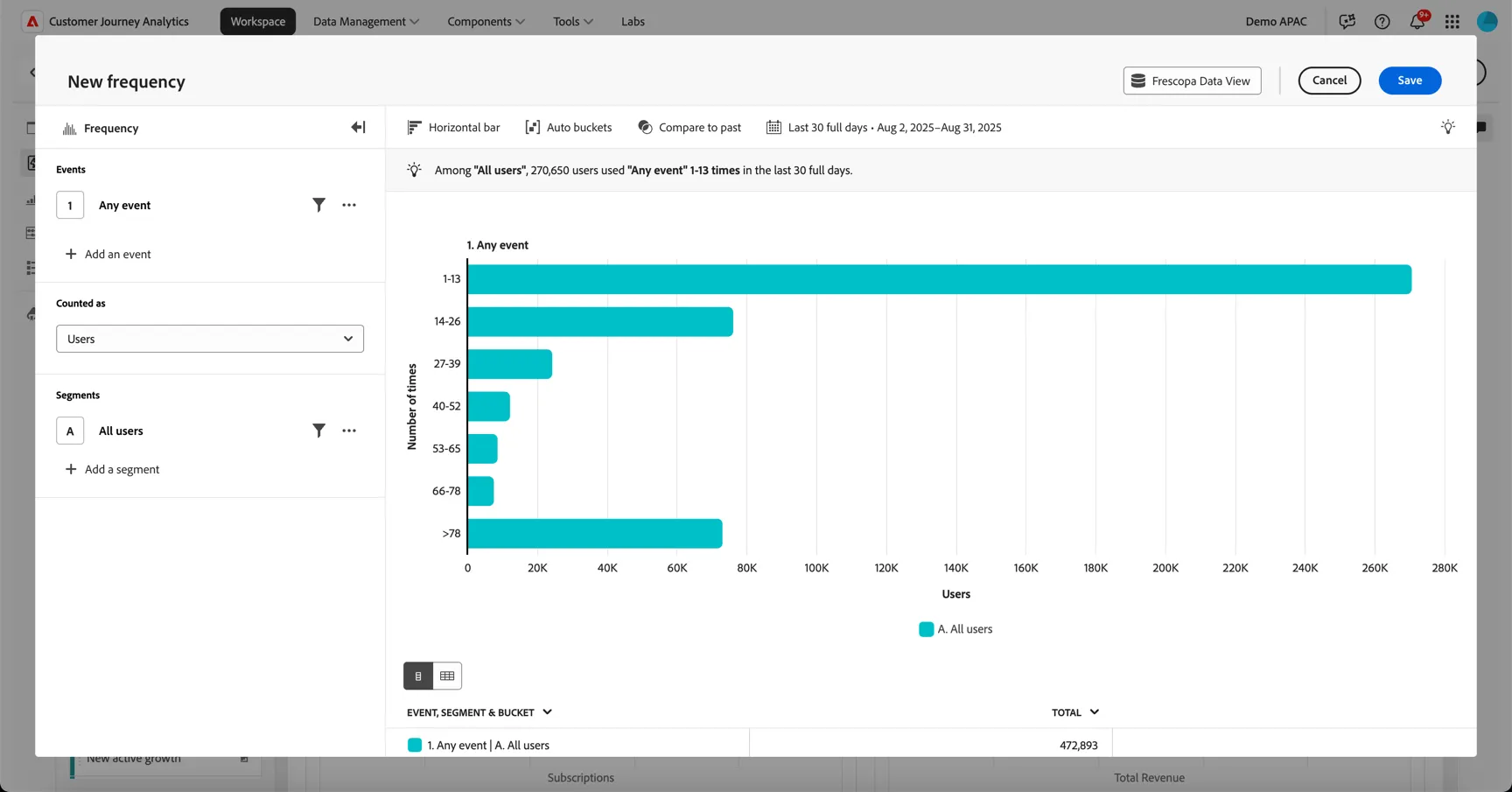
Task: Collapse the Frequency left panel arrow
Action: (358, 128)
